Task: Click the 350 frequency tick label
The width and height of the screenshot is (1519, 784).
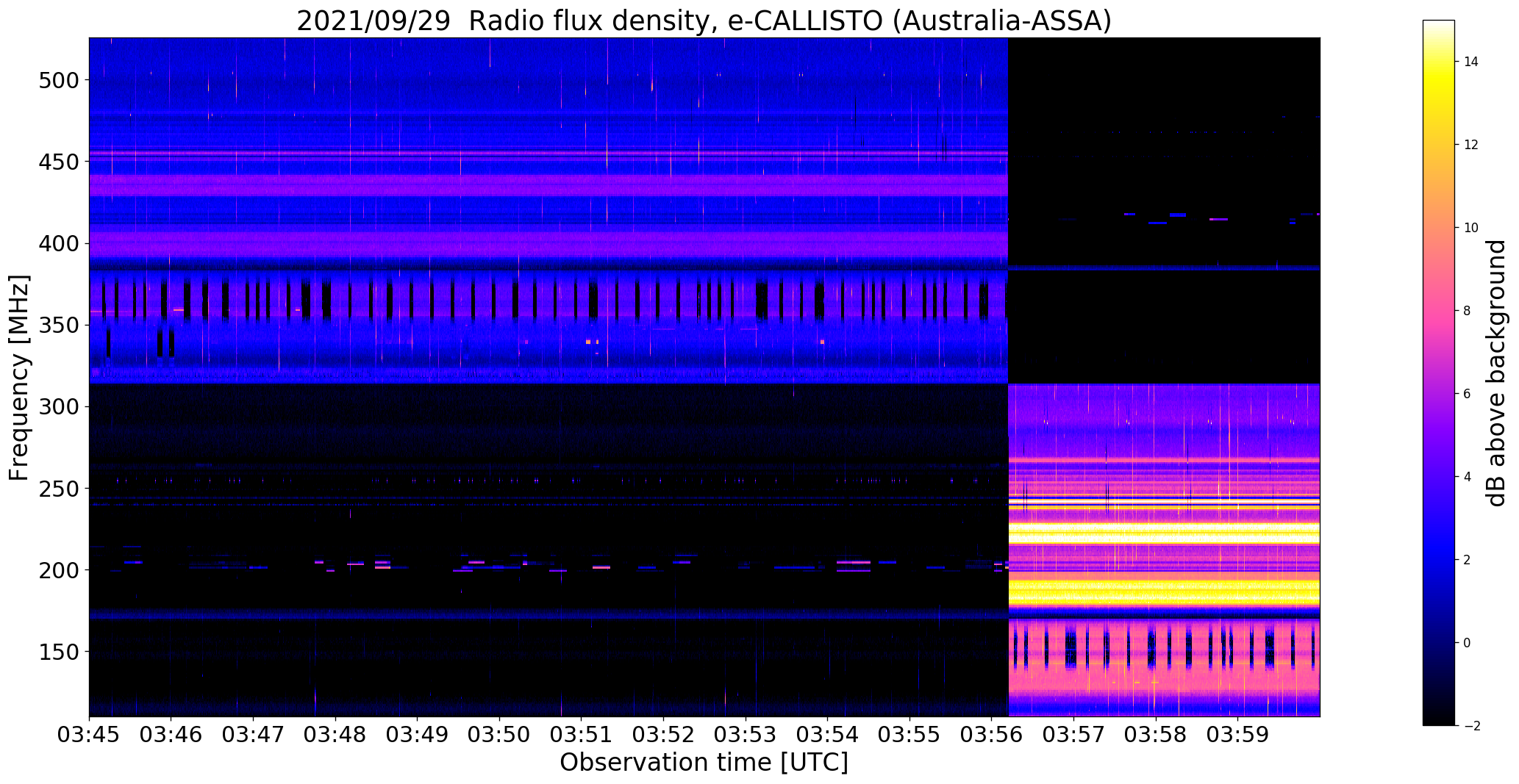Action: (x=59, y=325)
